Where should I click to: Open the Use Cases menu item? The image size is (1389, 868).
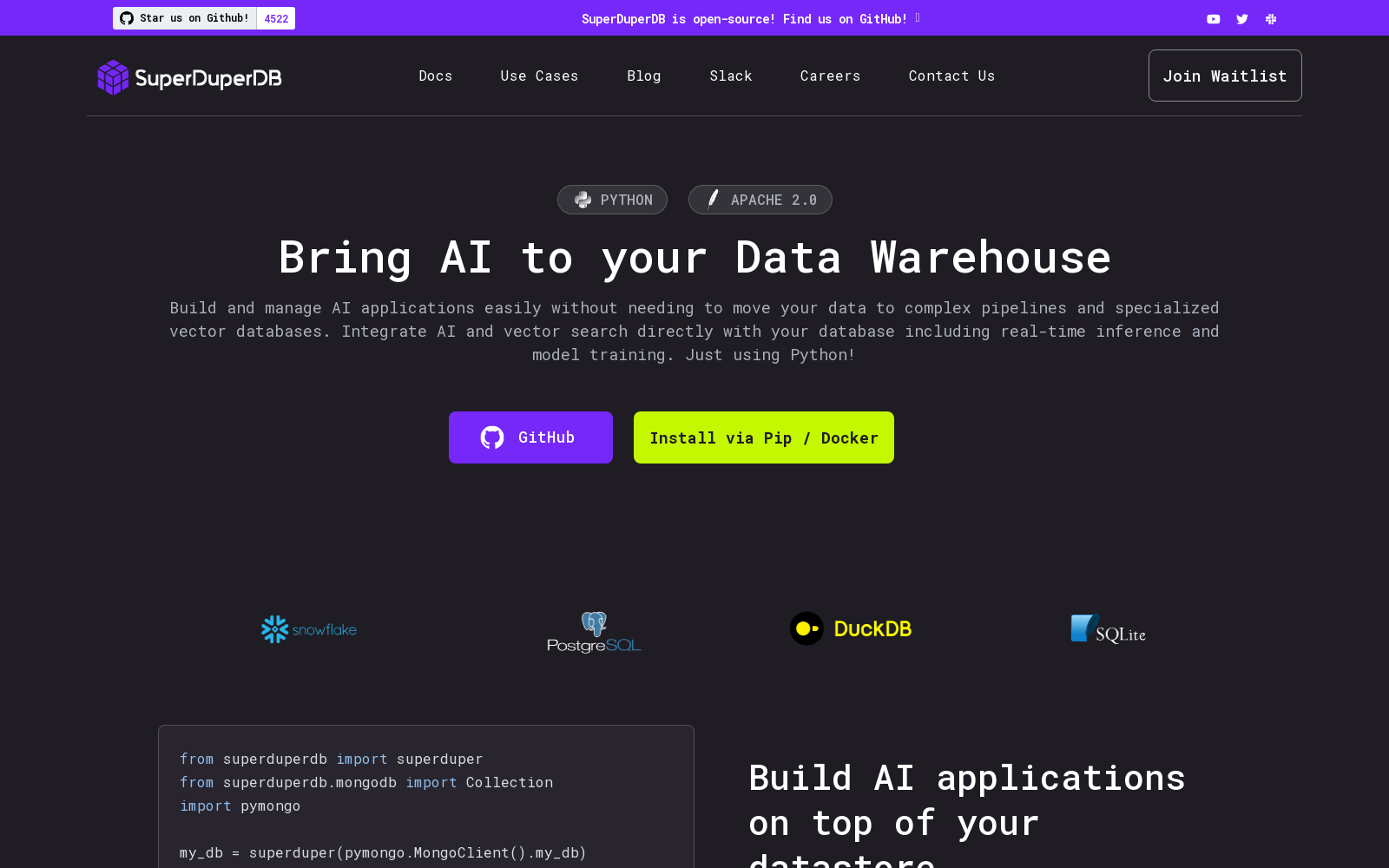(x=539, y=76)
